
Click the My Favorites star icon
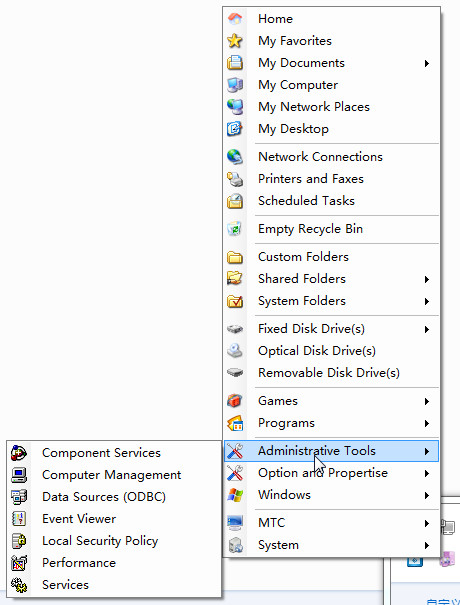[235, 41]
